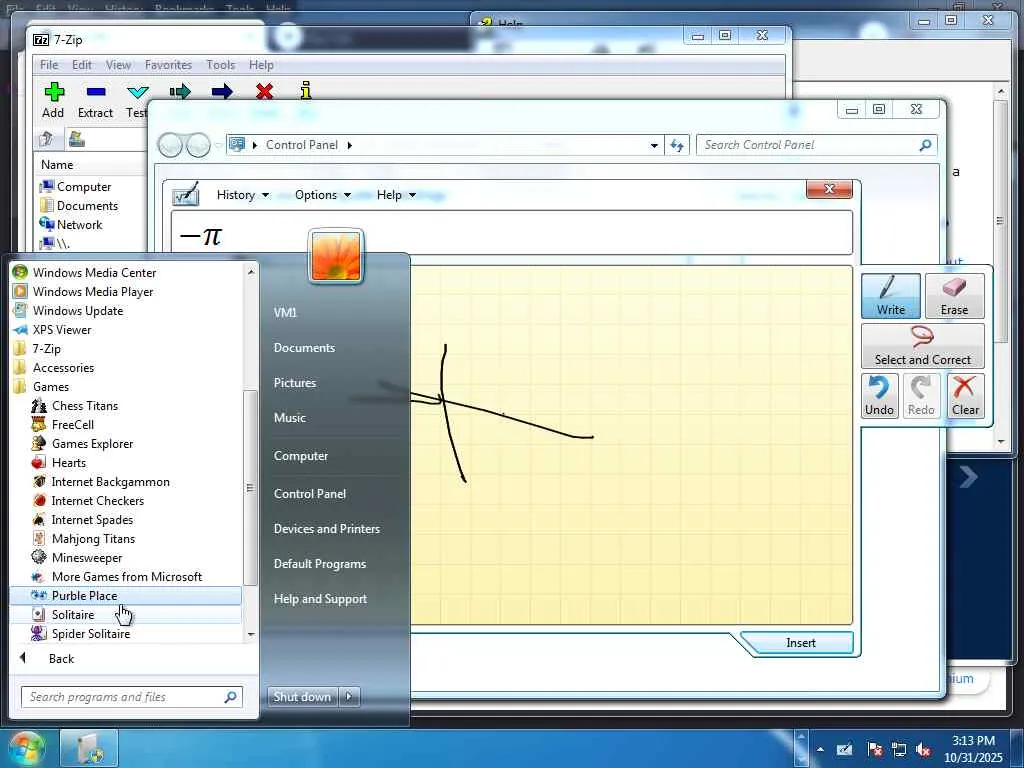Open XPS Viewer
Viewport: 1024px width, 768px height.
coord(62,329)
